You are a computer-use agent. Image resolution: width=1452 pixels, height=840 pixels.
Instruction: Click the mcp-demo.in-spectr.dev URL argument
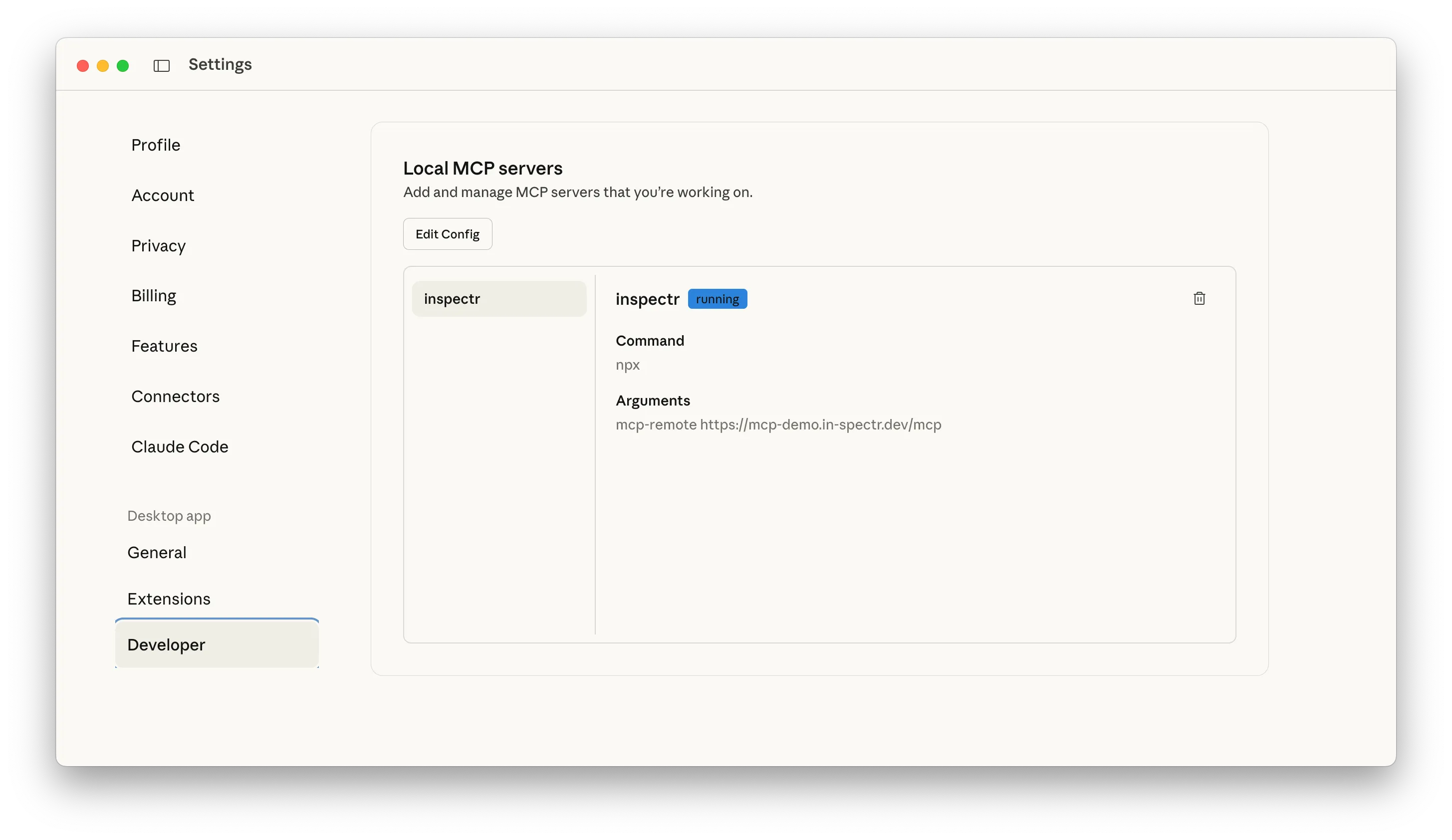coord(820,424)
